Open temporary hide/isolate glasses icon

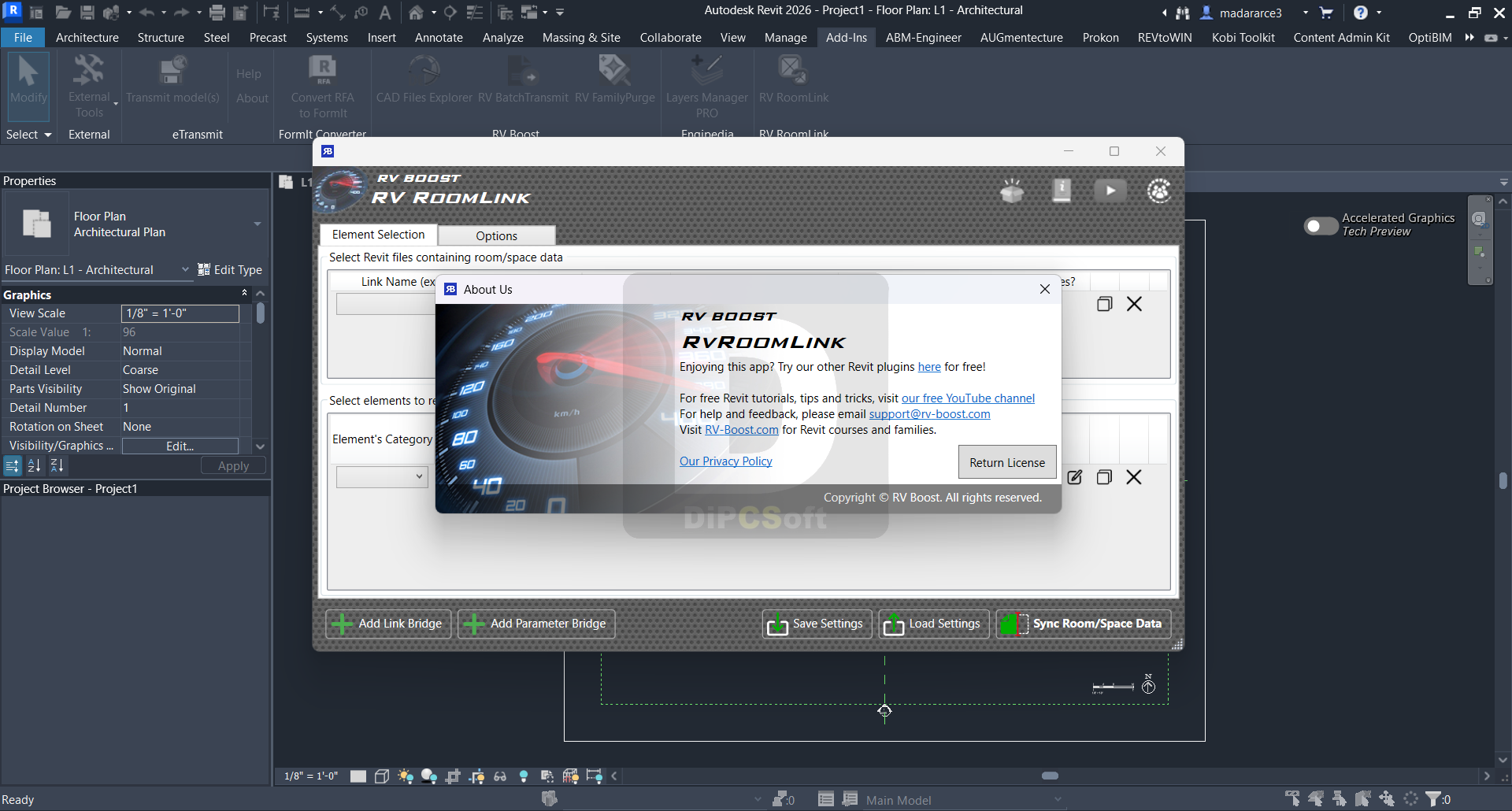click(500, 776)
